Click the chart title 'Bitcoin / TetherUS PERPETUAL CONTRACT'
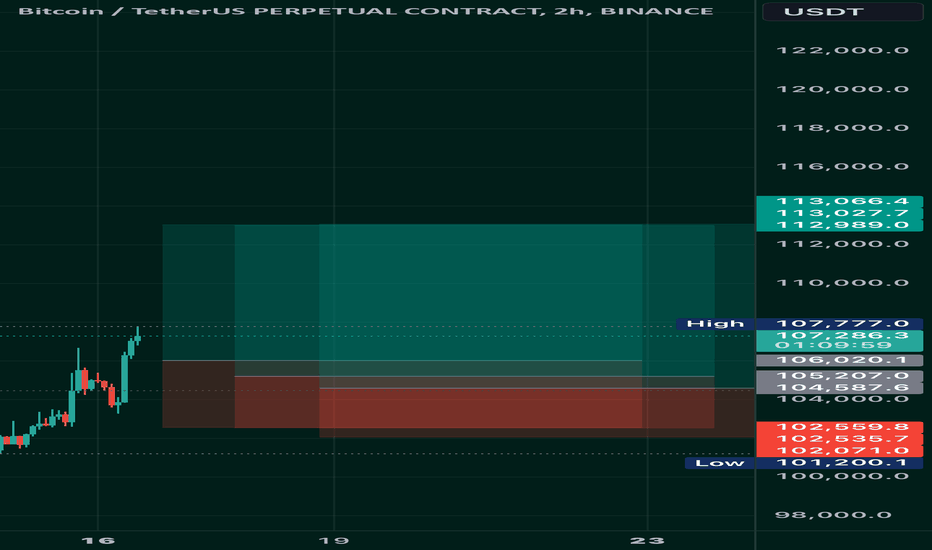Screen dimensions: 932x550 tap(281, 11)
